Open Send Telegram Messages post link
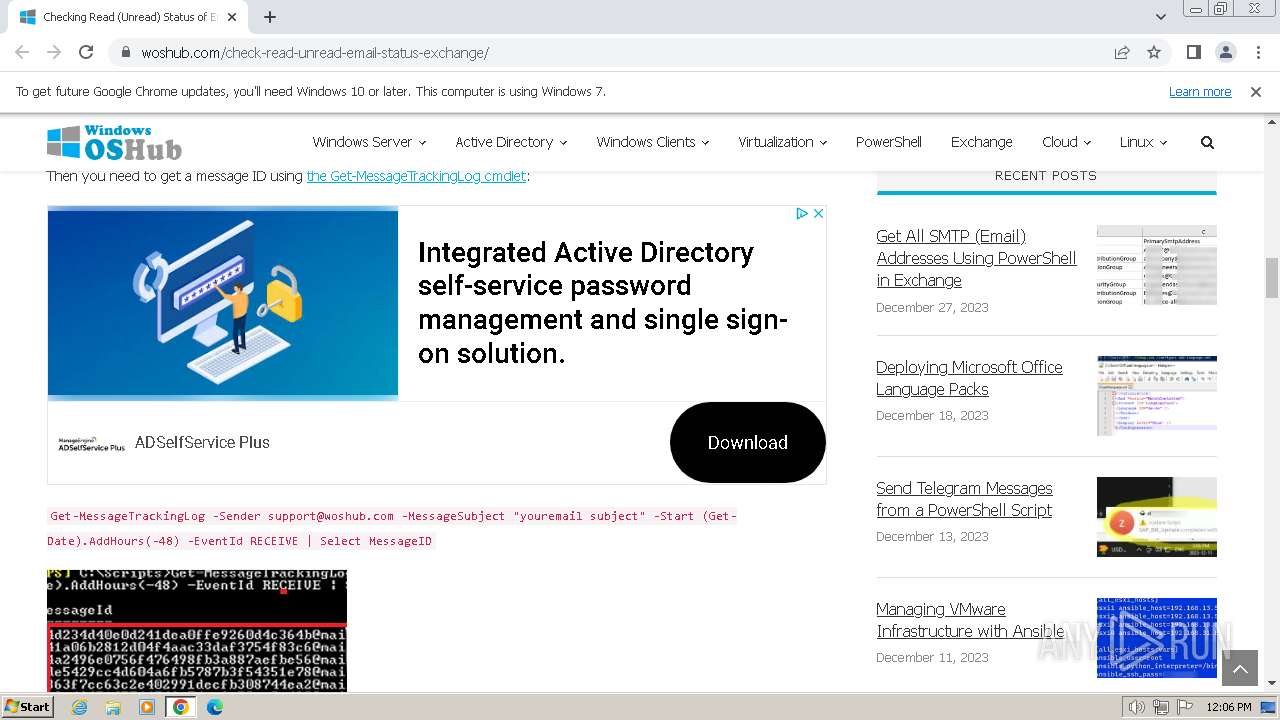 click(x=964, y=499)
